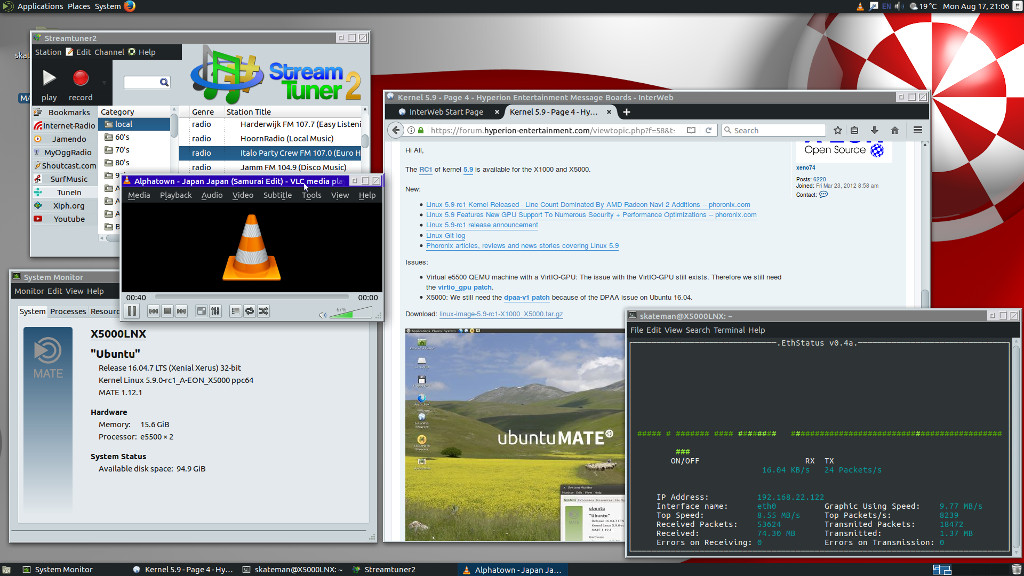Click the VLC tray icon in top panel
This screenshot has width=1024, height=576.
coord(860,7)
